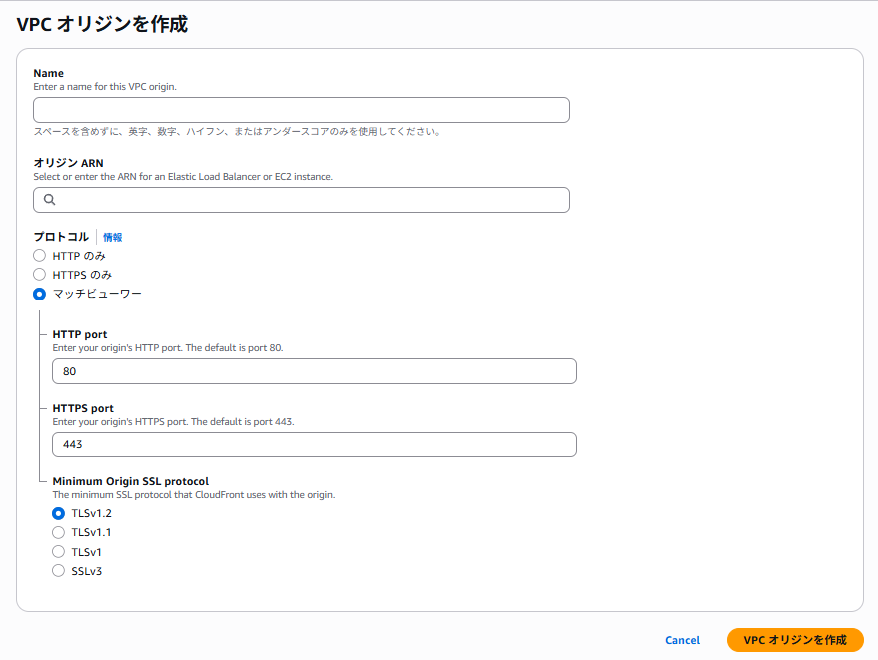Choose the マッチビューワー protocol option
The height and width of the screenshot is (660, 878).
tap(39, 294)
